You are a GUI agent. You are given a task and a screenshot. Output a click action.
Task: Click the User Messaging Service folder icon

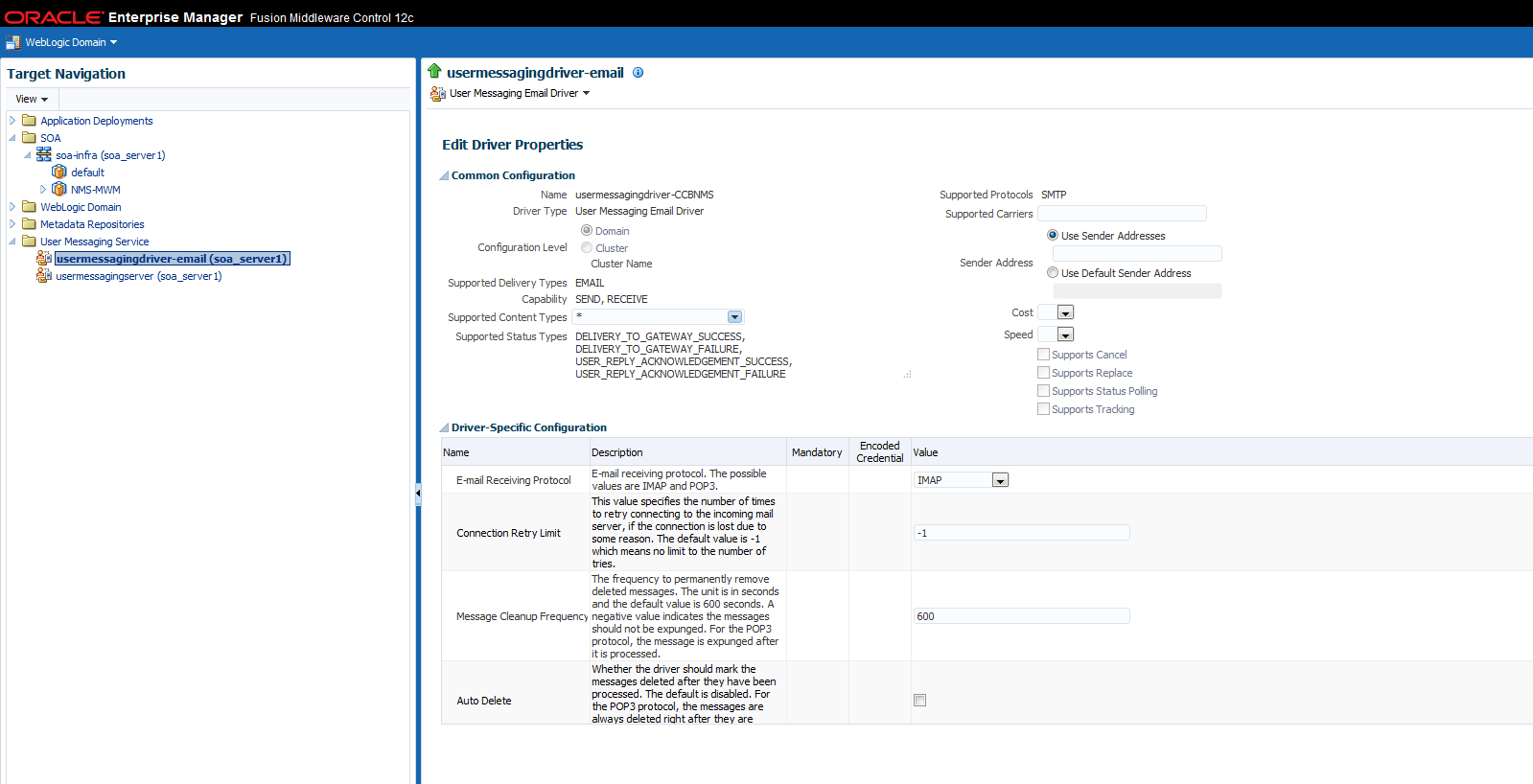pos(29,242)
